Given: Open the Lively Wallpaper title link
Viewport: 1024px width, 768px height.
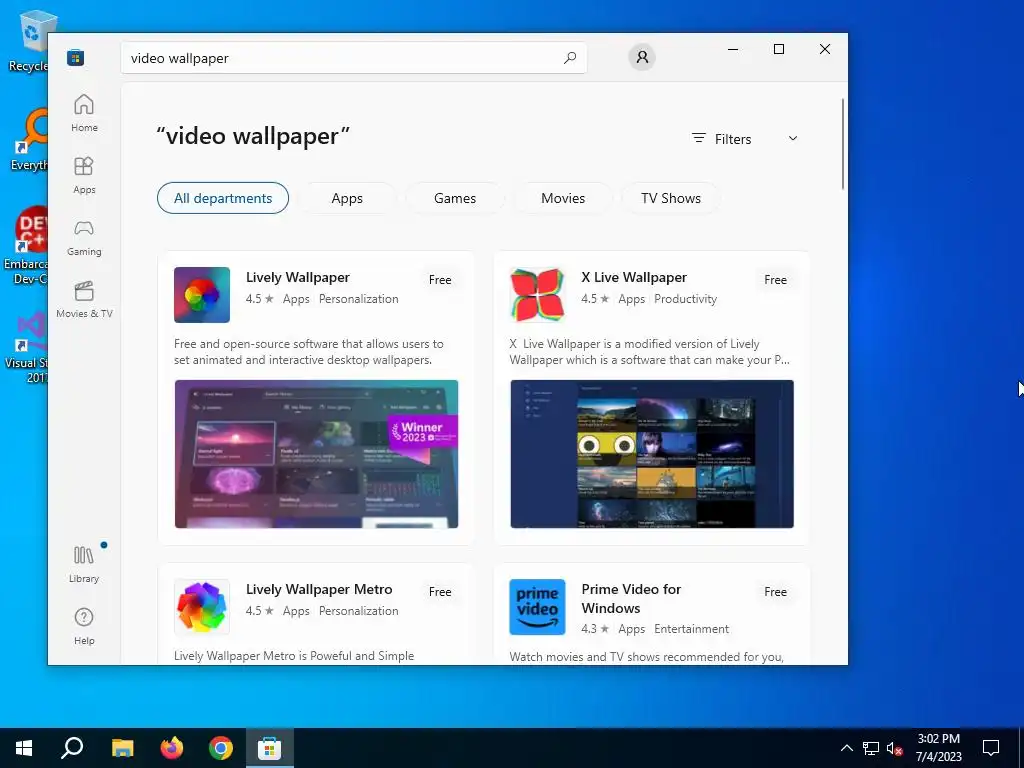Looking at the screenshot, I should 298,277.
